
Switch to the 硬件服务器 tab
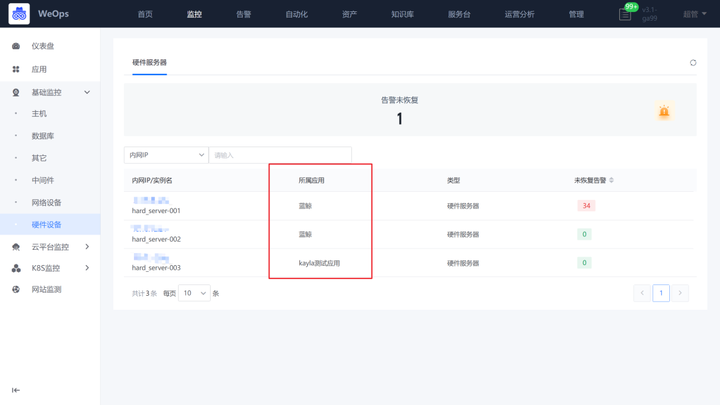(x=149, y=62)
